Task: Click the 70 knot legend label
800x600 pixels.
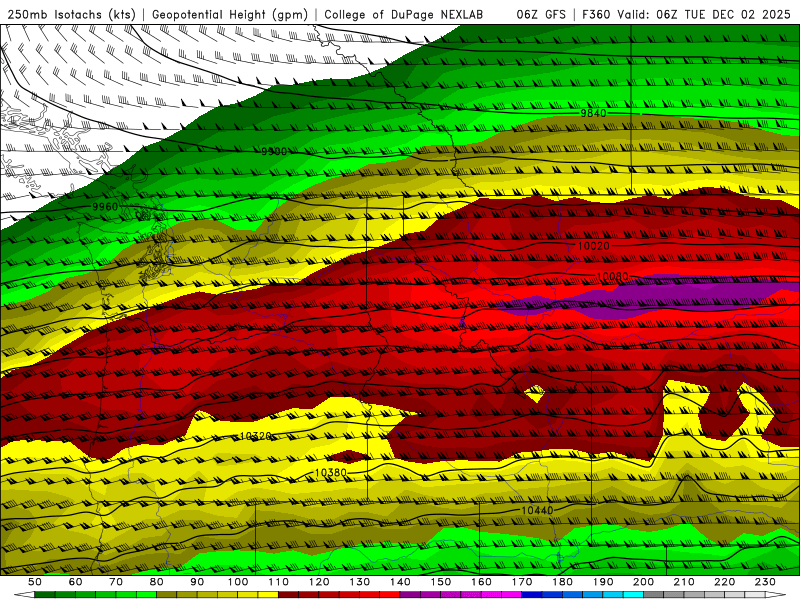Action: 116,582
